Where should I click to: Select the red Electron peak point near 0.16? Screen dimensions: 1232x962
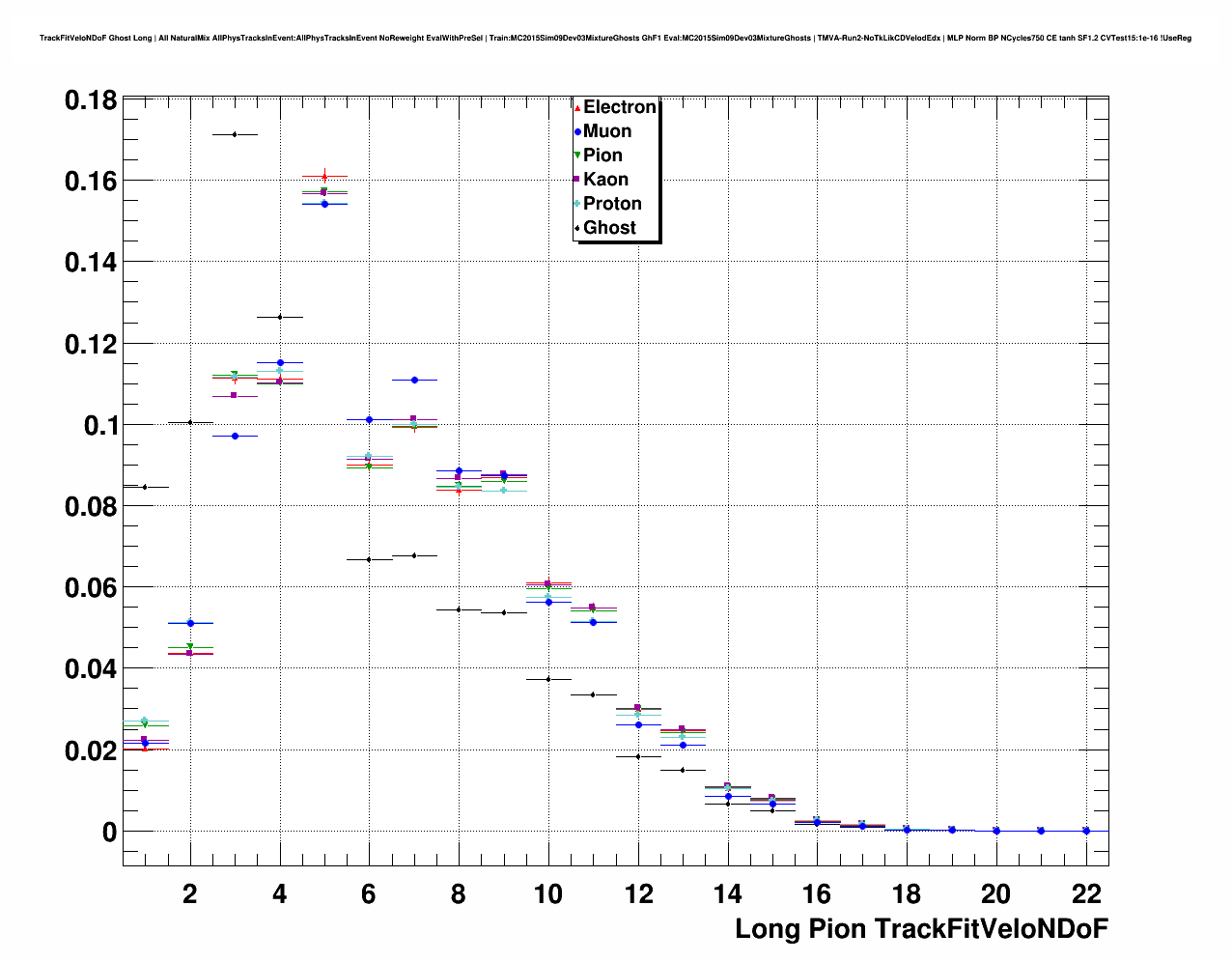(x=324, y=176)
